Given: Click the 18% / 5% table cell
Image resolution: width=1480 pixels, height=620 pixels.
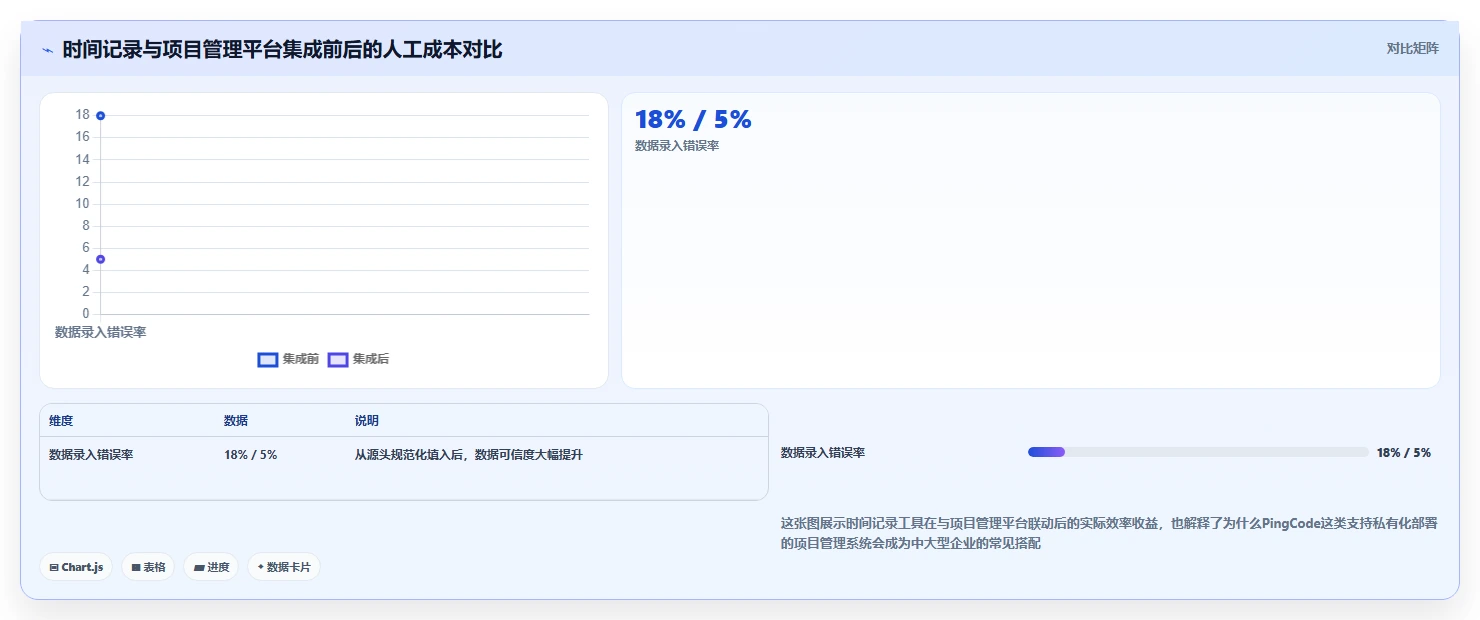Looking at the screenshot, I should click(251, 455).
